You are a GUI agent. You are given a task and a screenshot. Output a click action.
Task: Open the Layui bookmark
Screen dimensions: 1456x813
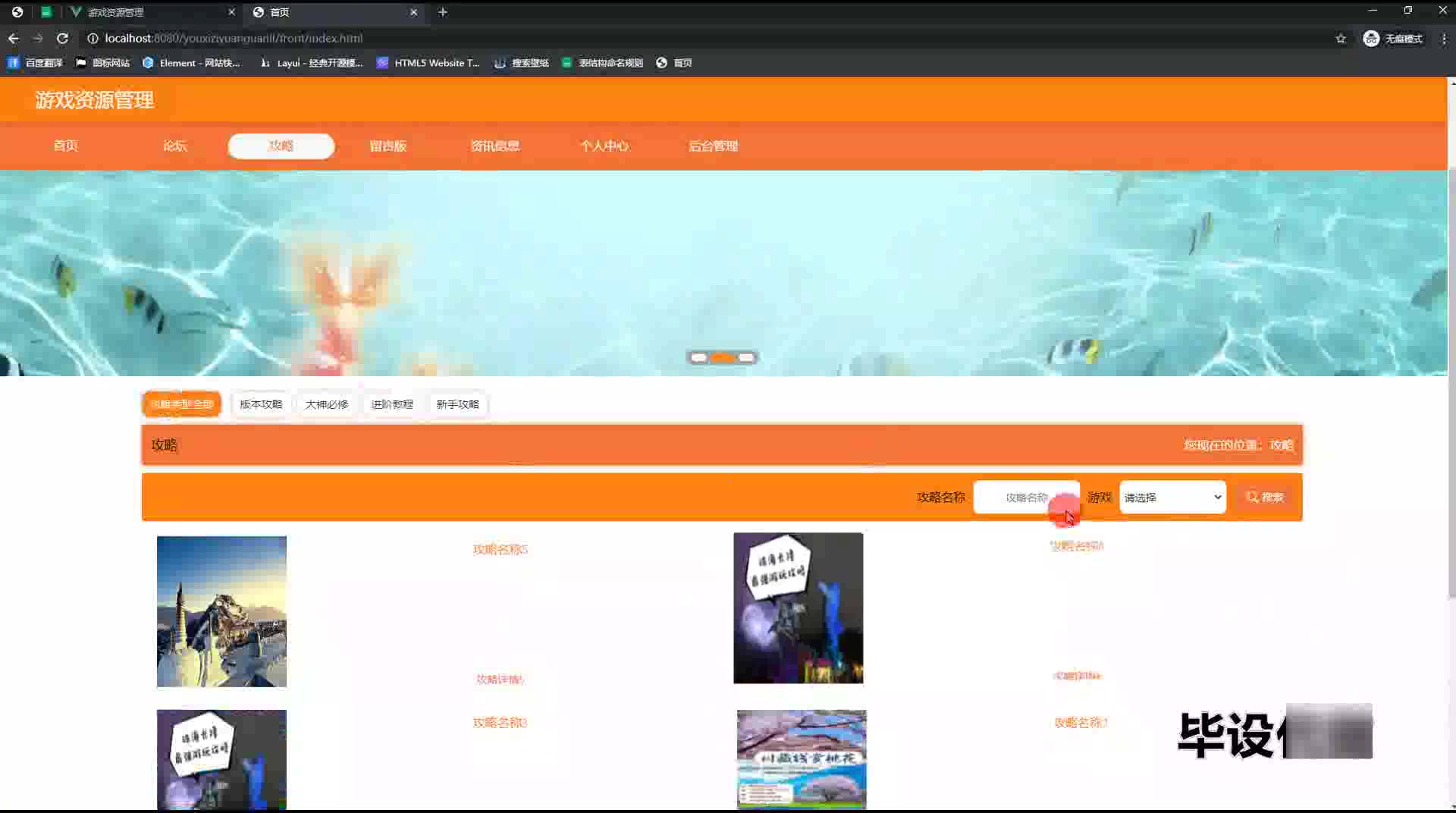[x=311, y=63]
